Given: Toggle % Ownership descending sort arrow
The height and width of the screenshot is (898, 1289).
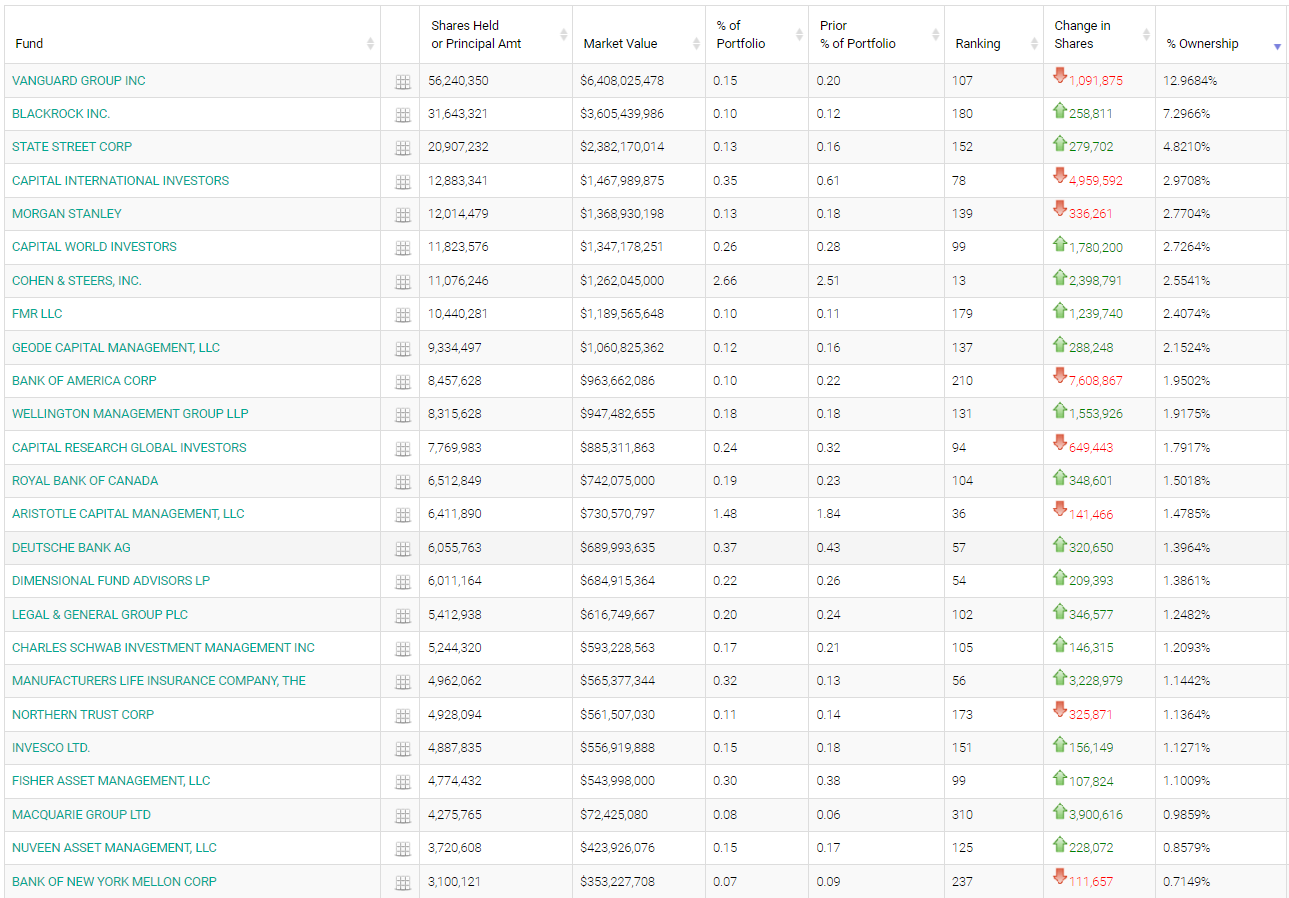Looking at the screenshot, I should point(1277,47).
